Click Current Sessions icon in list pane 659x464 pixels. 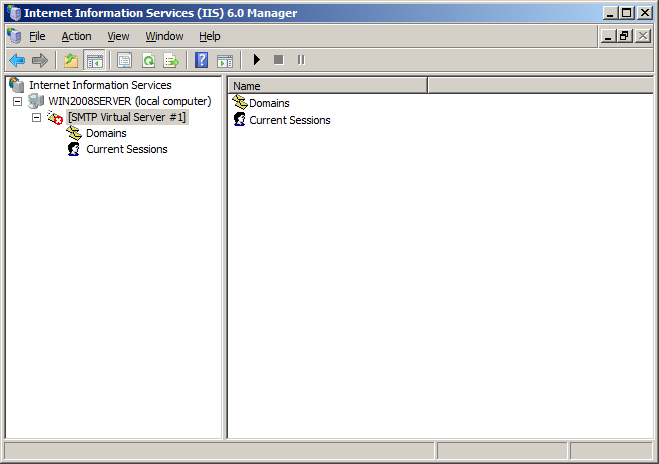tap(240, 120)
